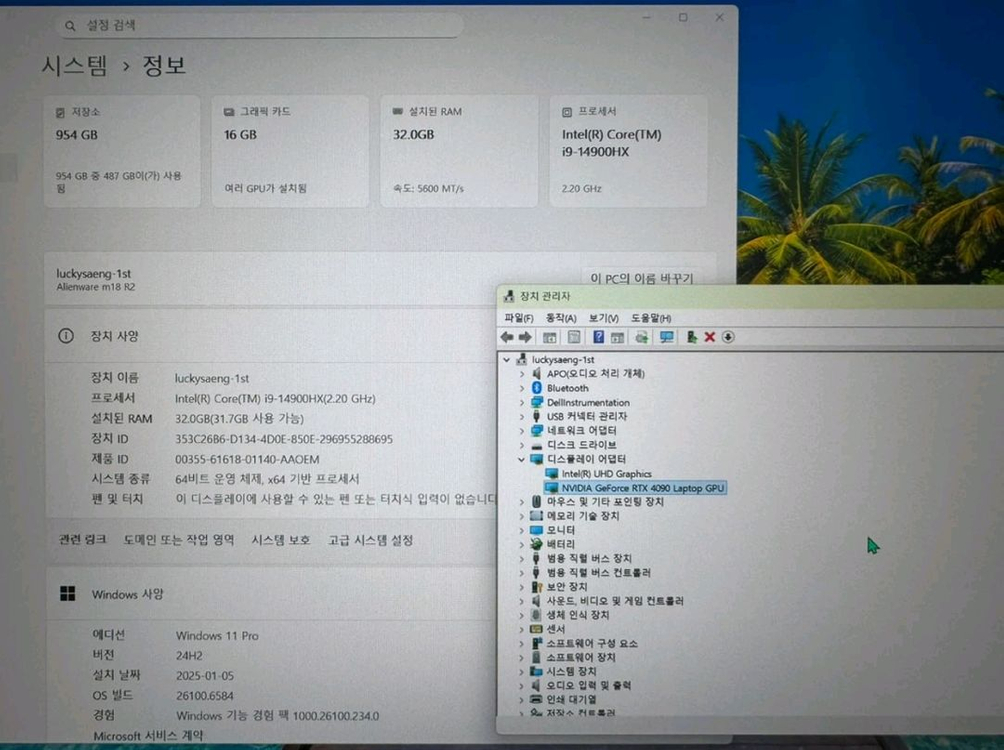1004x750 pixels.
Task: Click the Disable device toolbar icon
Action: [690, 337]
